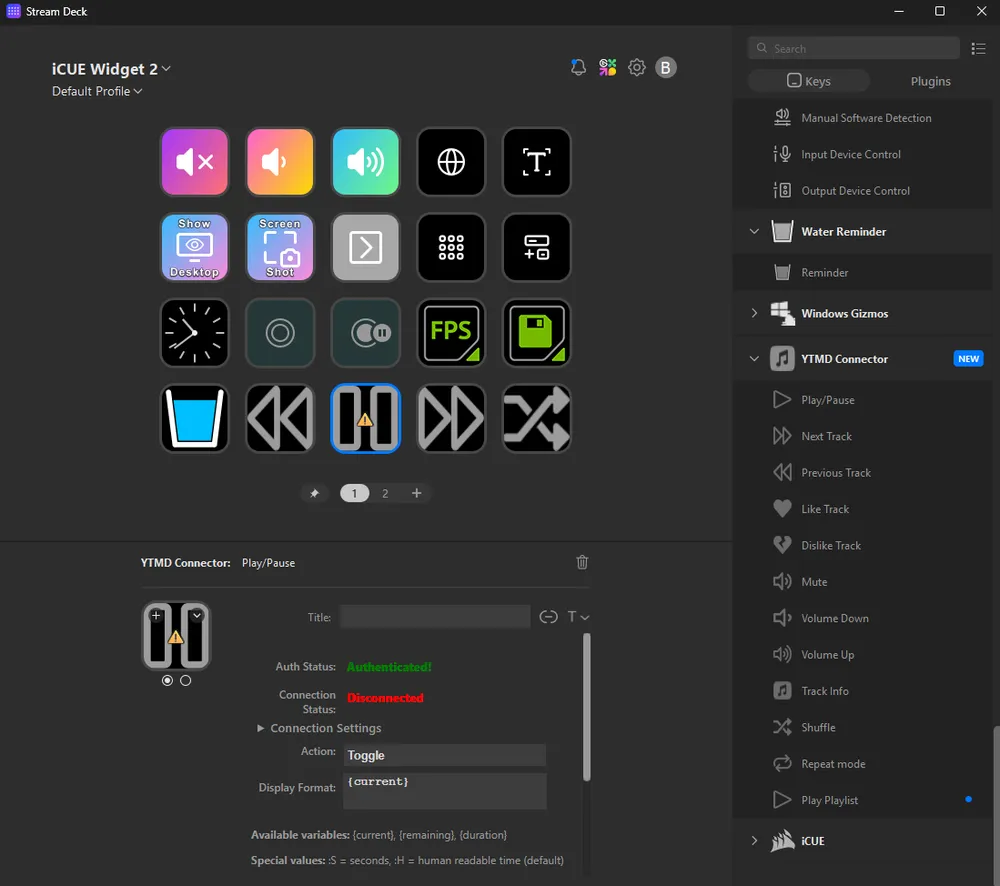Add a new page with plus

tap(416, 493)
